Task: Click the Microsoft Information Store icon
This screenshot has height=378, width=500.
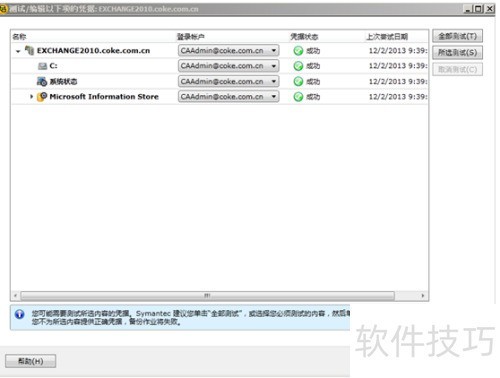Action: point(42,97)
